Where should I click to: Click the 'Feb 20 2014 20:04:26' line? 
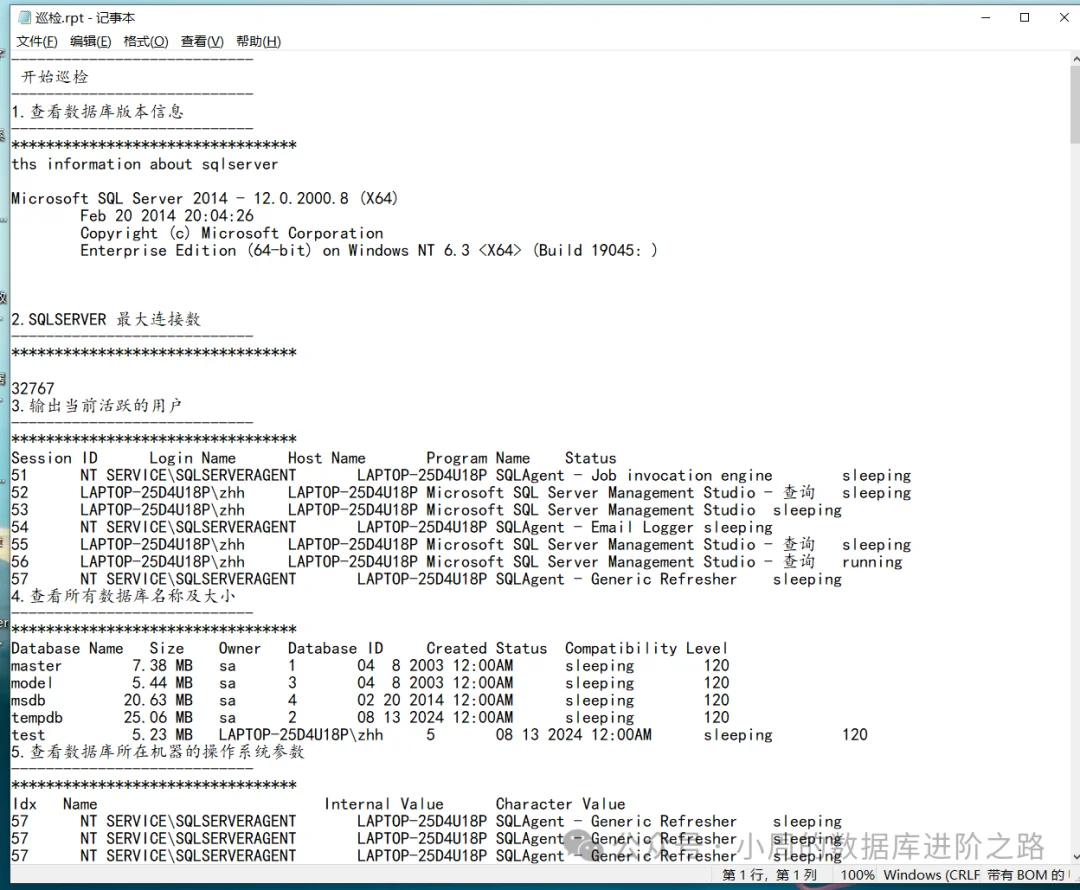[167, 216]
